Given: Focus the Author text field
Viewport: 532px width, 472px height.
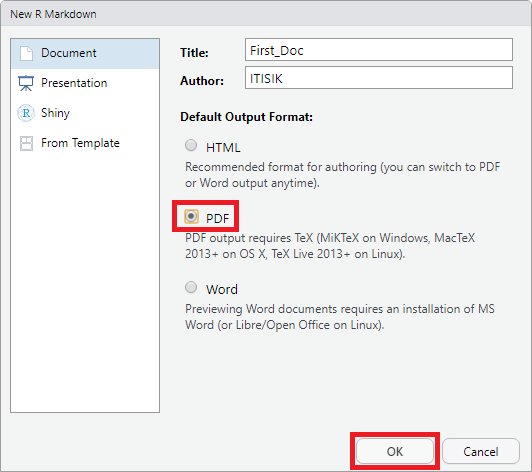Looking at the screenshot, I should point(379,78).
